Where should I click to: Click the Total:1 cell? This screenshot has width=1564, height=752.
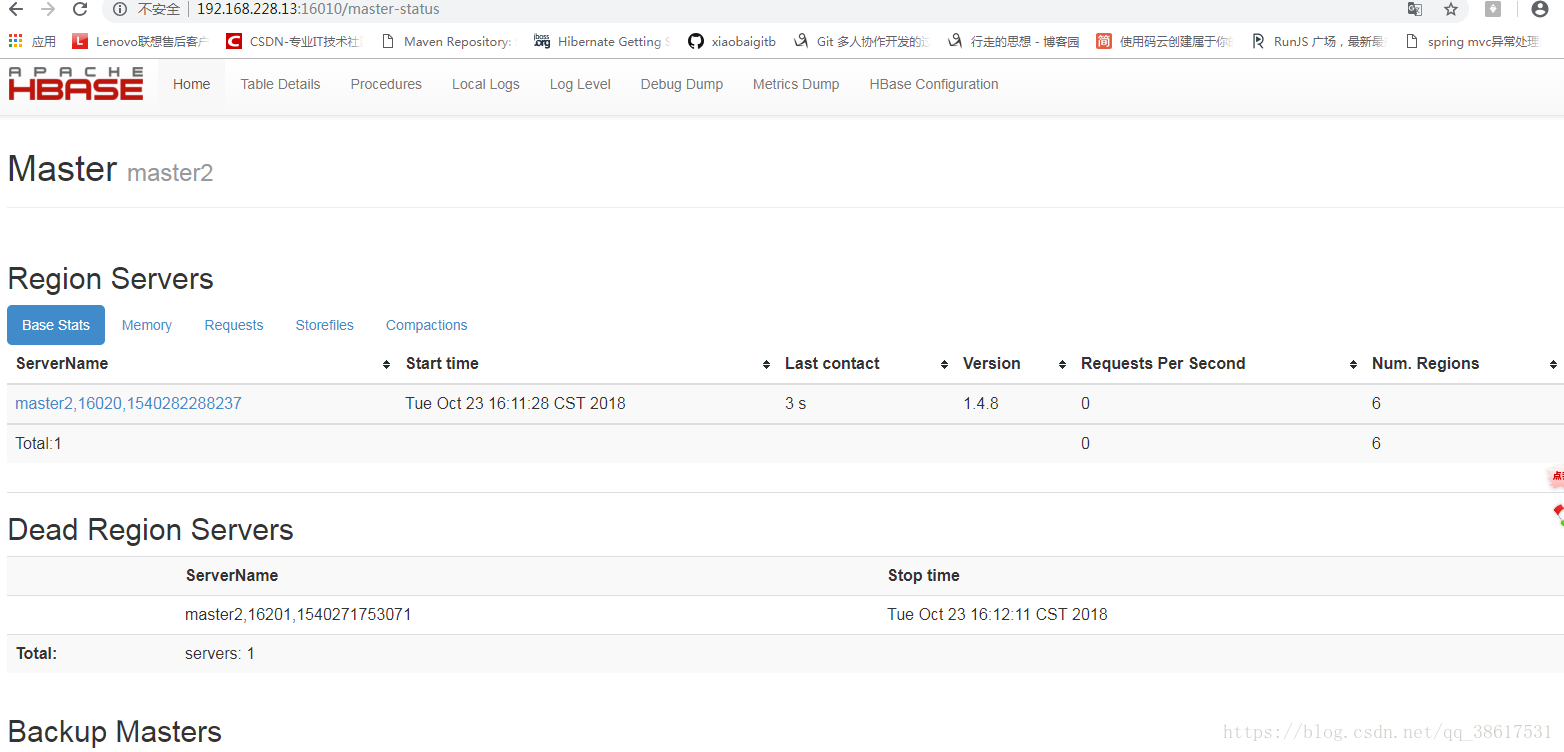coord(39,443)
